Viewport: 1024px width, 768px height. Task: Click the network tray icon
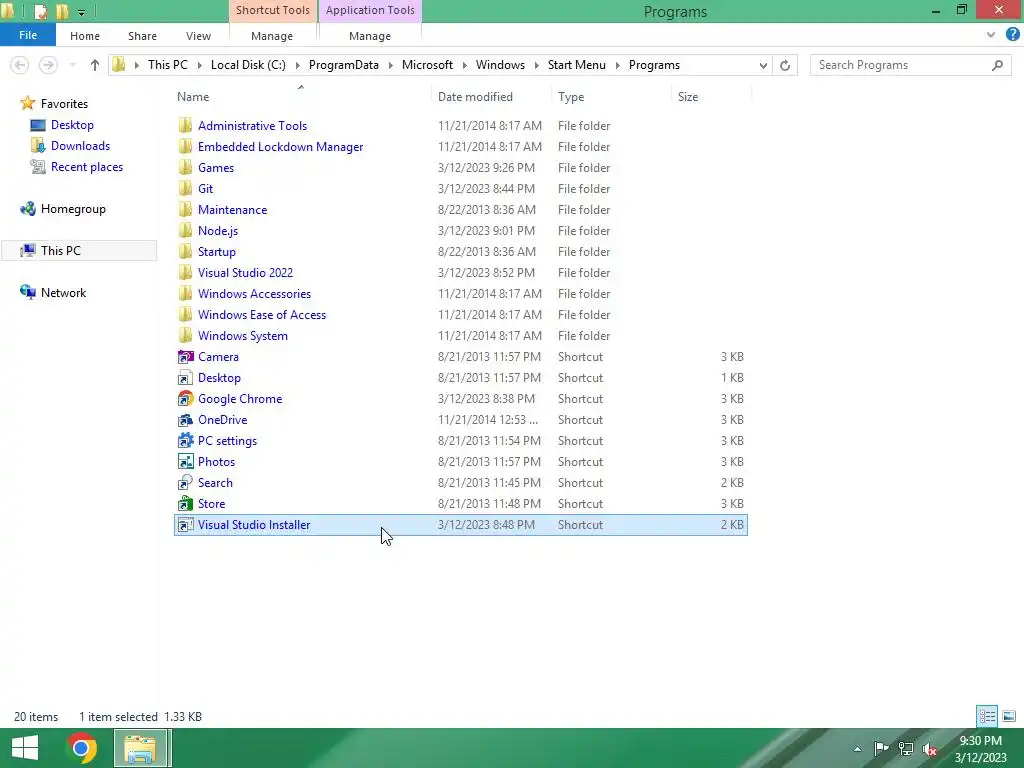905,748
